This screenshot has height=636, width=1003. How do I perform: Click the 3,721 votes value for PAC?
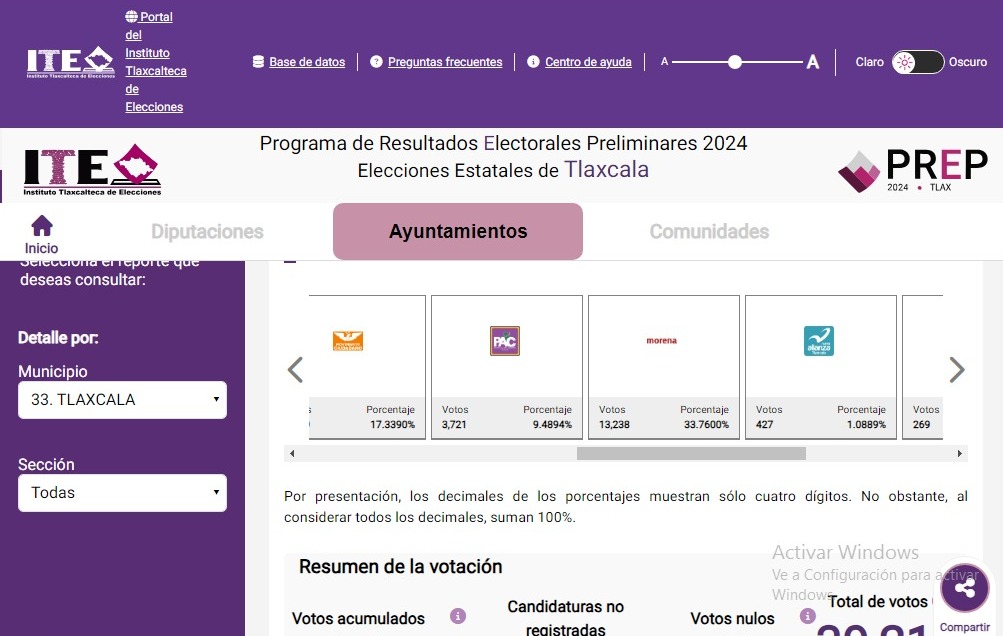click(x=454, y=424)
